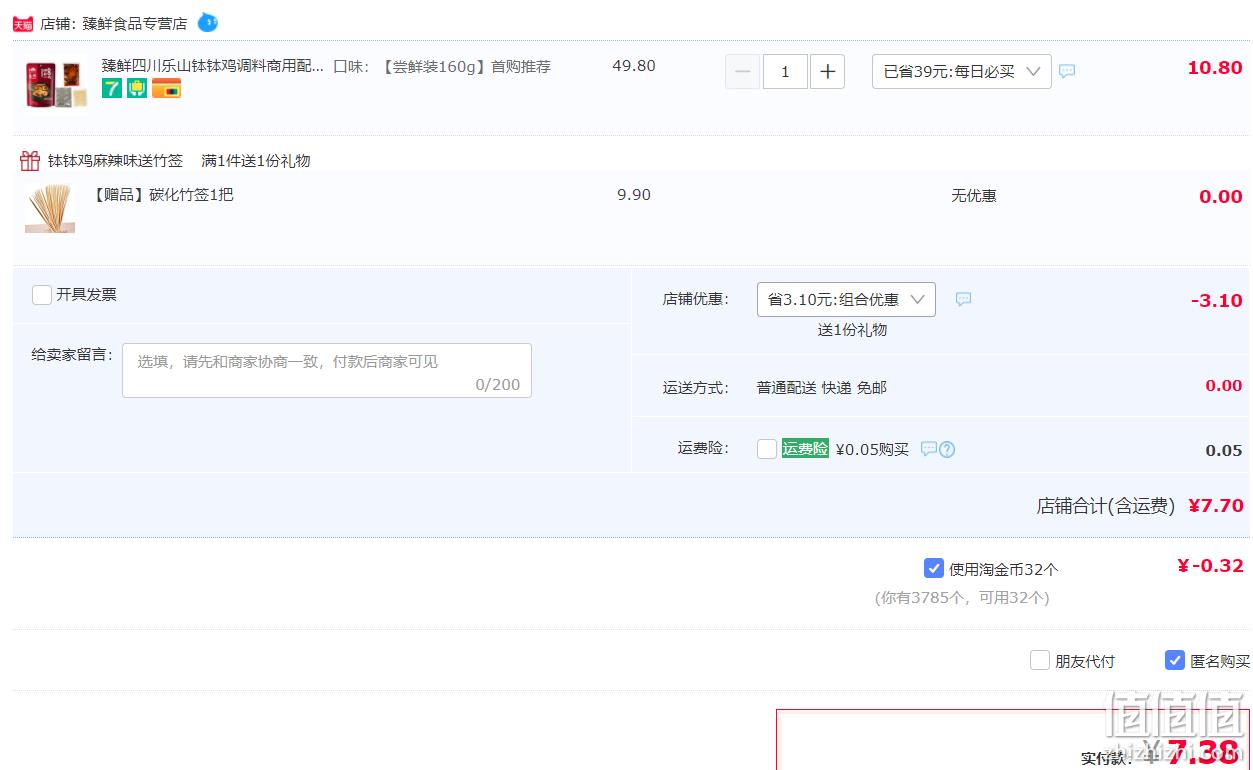The image size is (1253, 770).
Task: Open the 臻鲜四川乐山钵钵鸡调料 product title link
Action: 213,66
